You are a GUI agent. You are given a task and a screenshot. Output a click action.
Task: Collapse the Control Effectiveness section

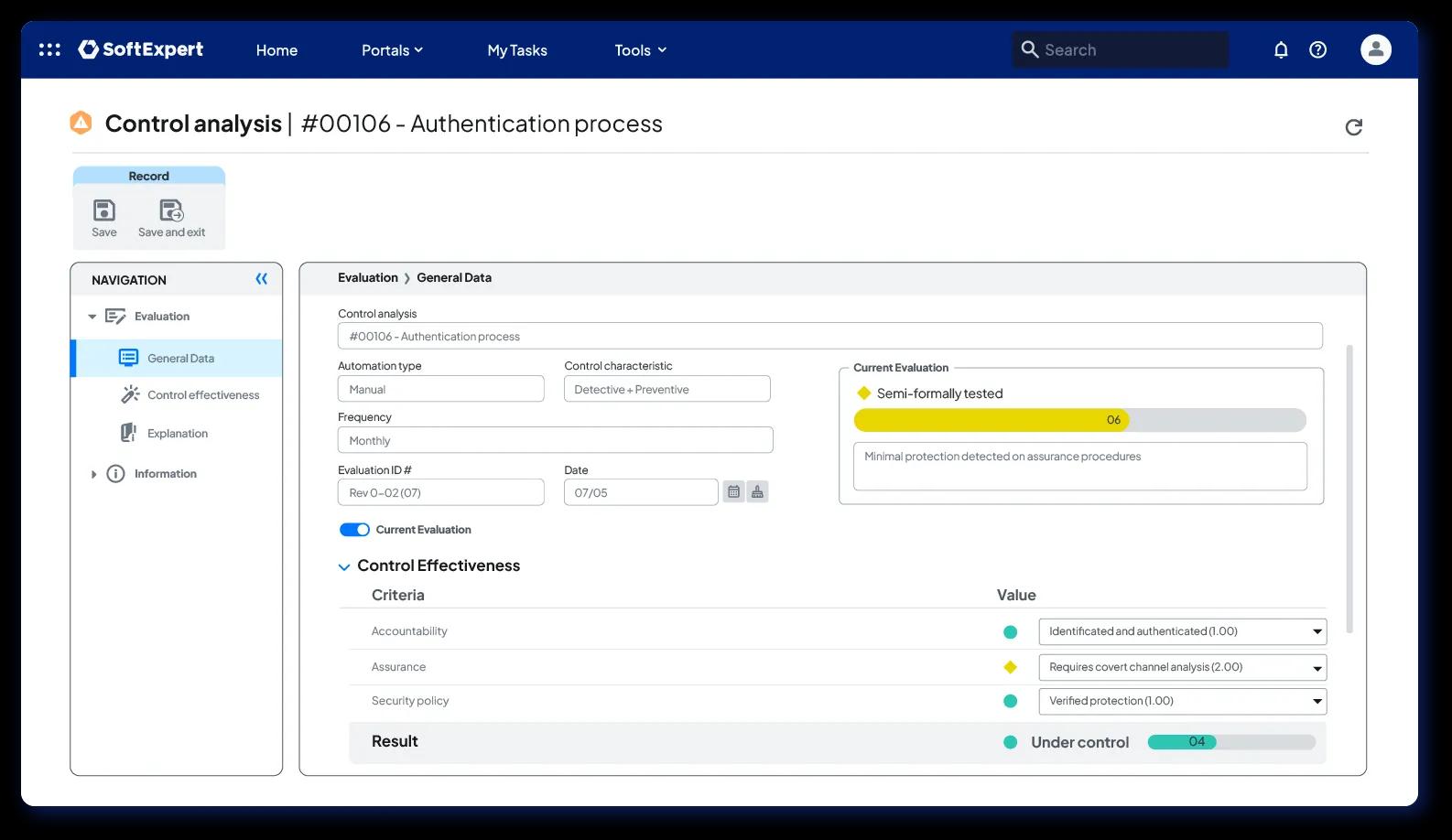pyautogui.click(x=344, y=567)
